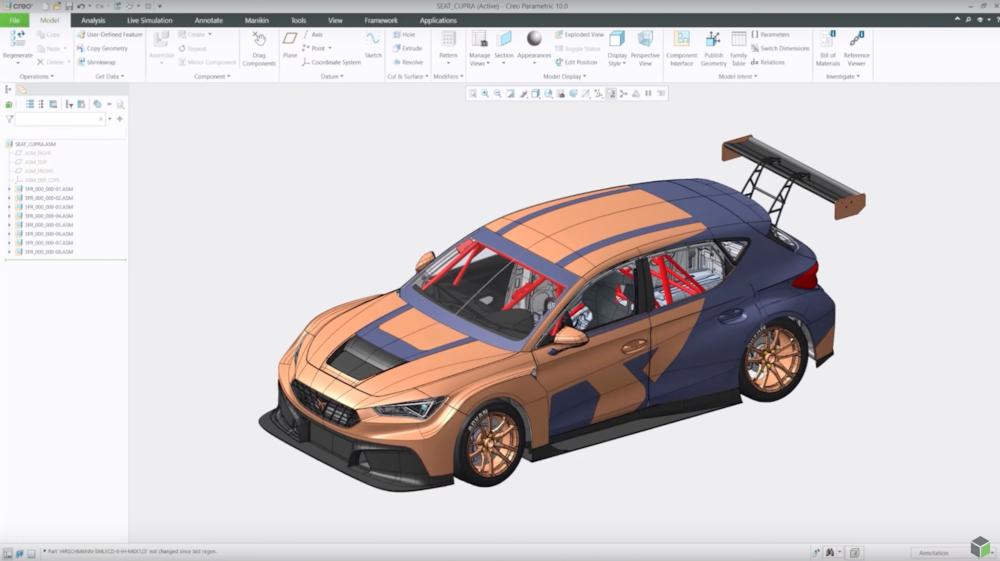This screenshot has height=561, width=1000.
Task: Click Coordinate System
Action: coord(331,62)
